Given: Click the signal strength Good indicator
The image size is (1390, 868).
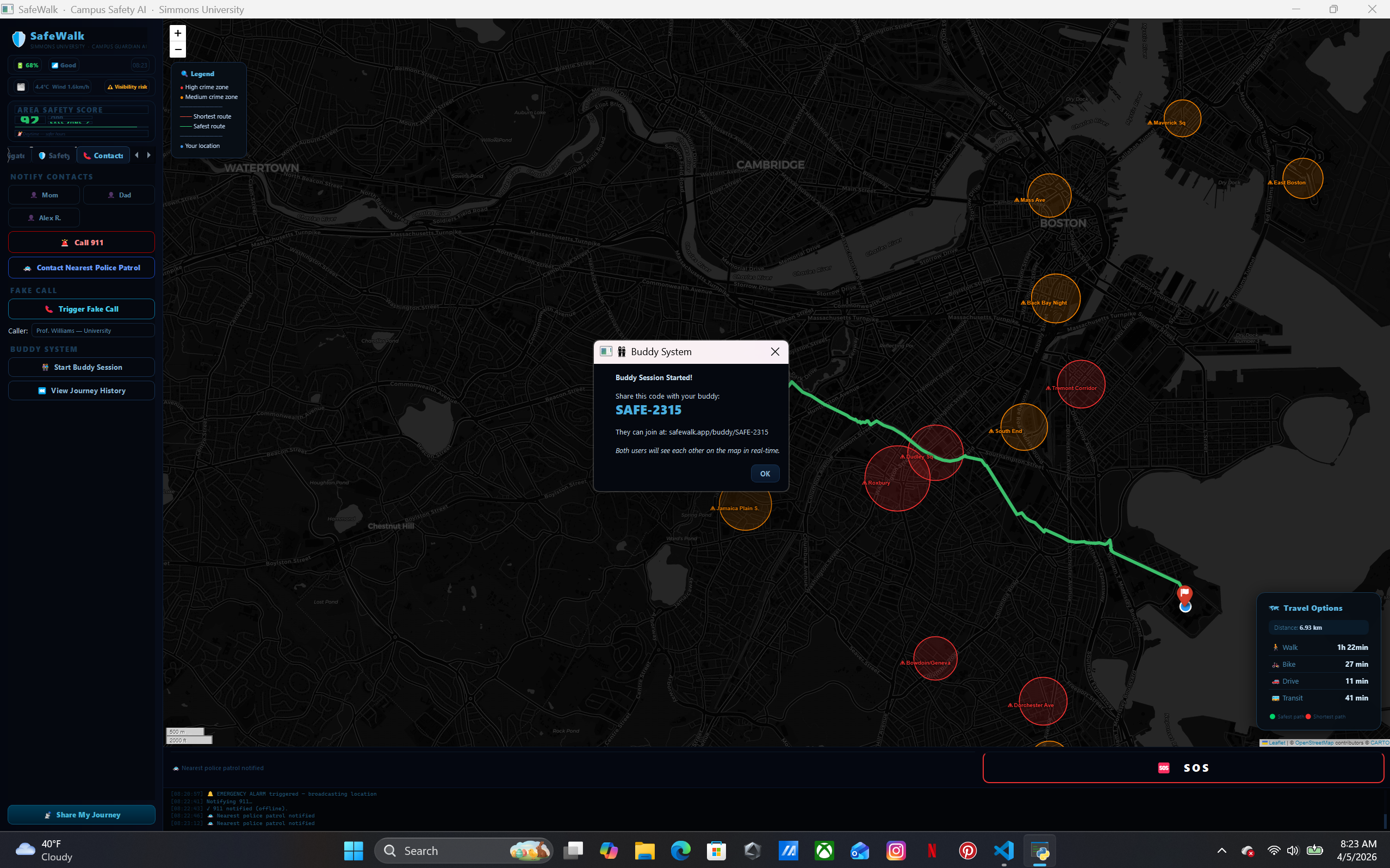Looking at the screenshot, I should coord(64,65).
